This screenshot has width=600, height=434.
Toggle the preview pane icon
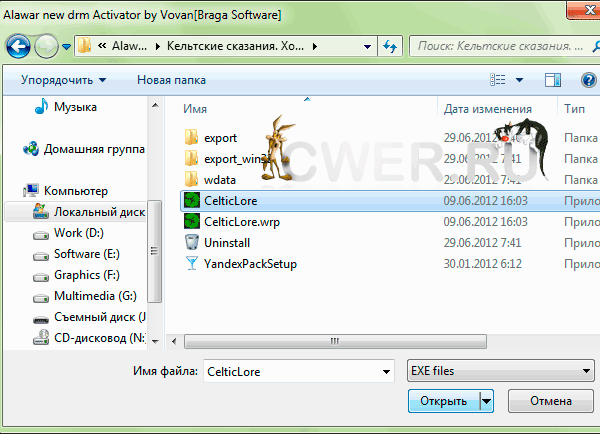point(553,80)
